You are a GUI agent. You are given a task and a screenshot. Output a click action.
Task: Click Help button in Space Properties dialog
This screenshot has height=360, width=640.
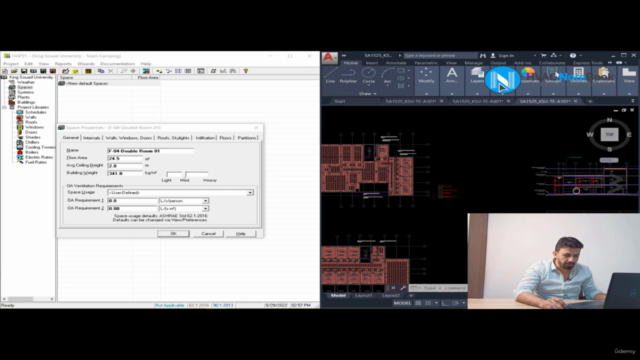click(x=241, y=233)
